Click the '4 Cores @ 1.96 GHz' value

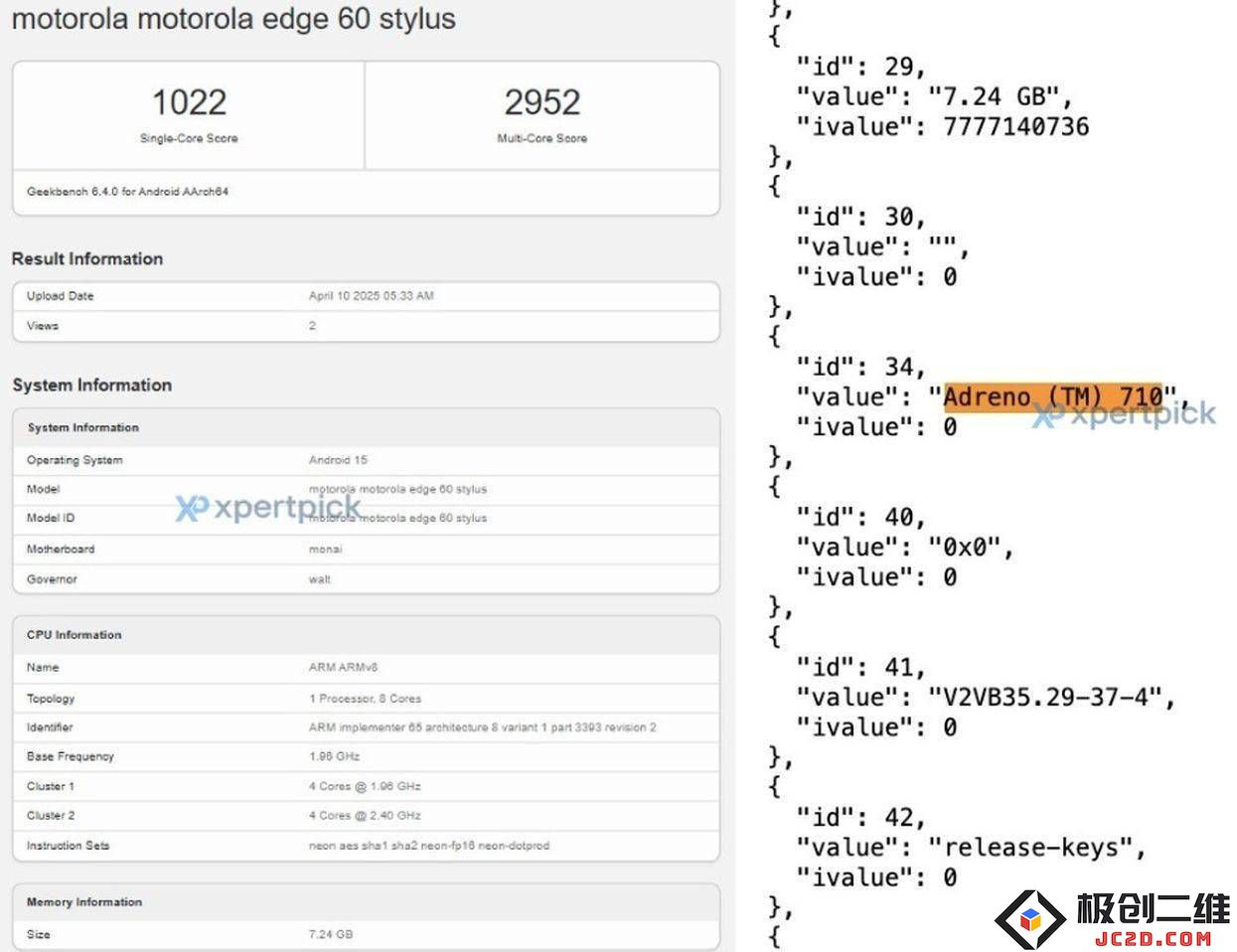coord(365,786)
